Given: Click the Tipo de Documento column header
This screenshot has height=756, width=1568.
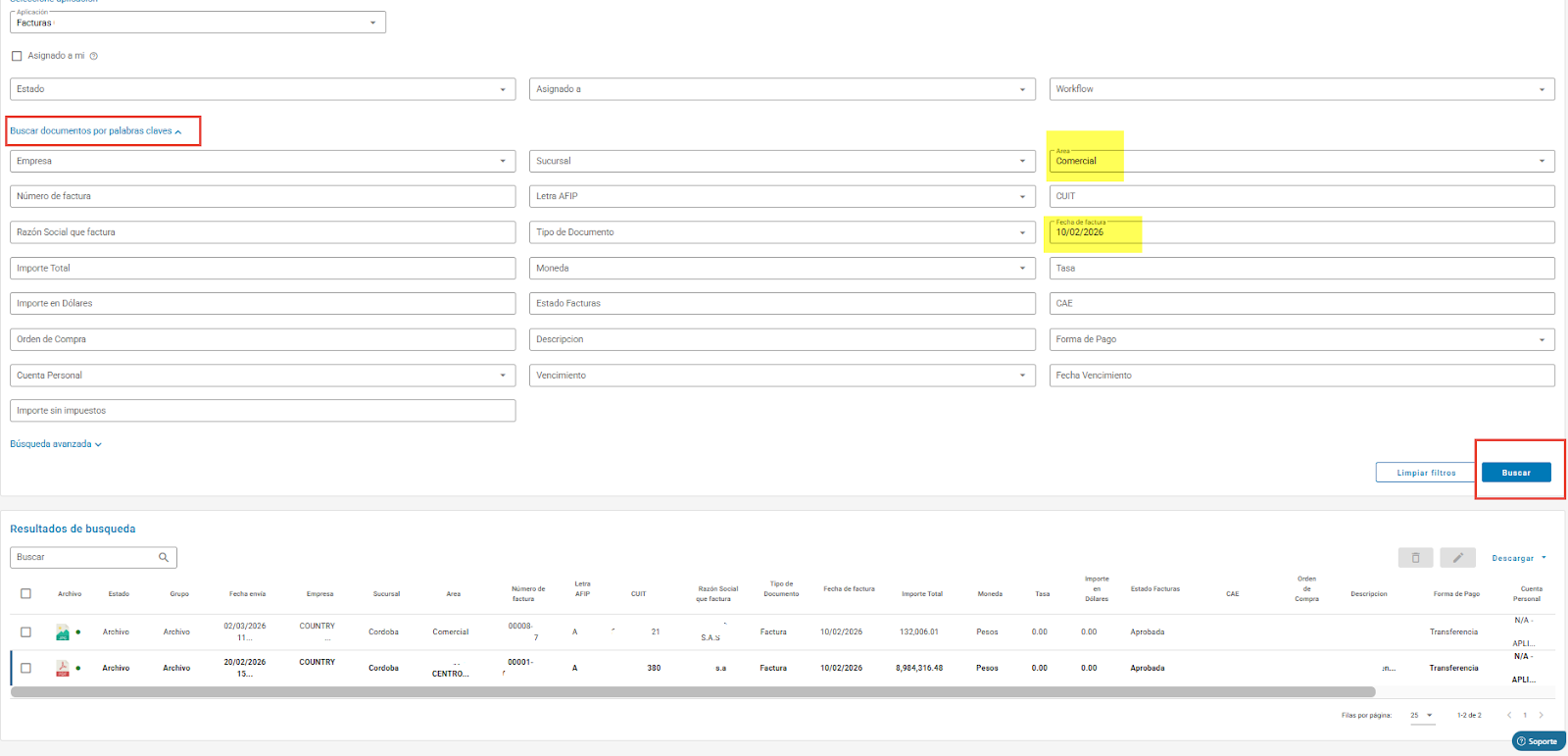Looking at the screenshot, I should (781, 589).
